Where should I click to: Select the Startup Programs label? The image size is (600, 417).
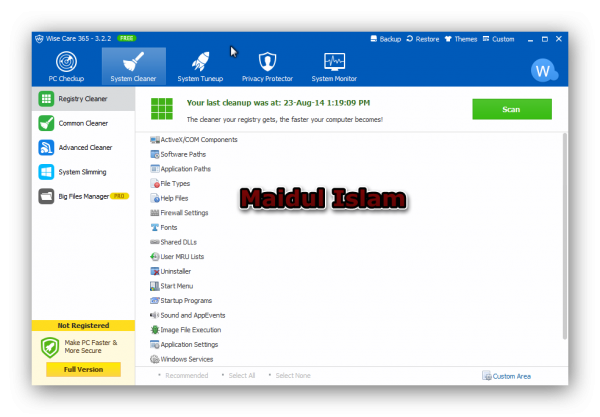[x=186, y=301]
